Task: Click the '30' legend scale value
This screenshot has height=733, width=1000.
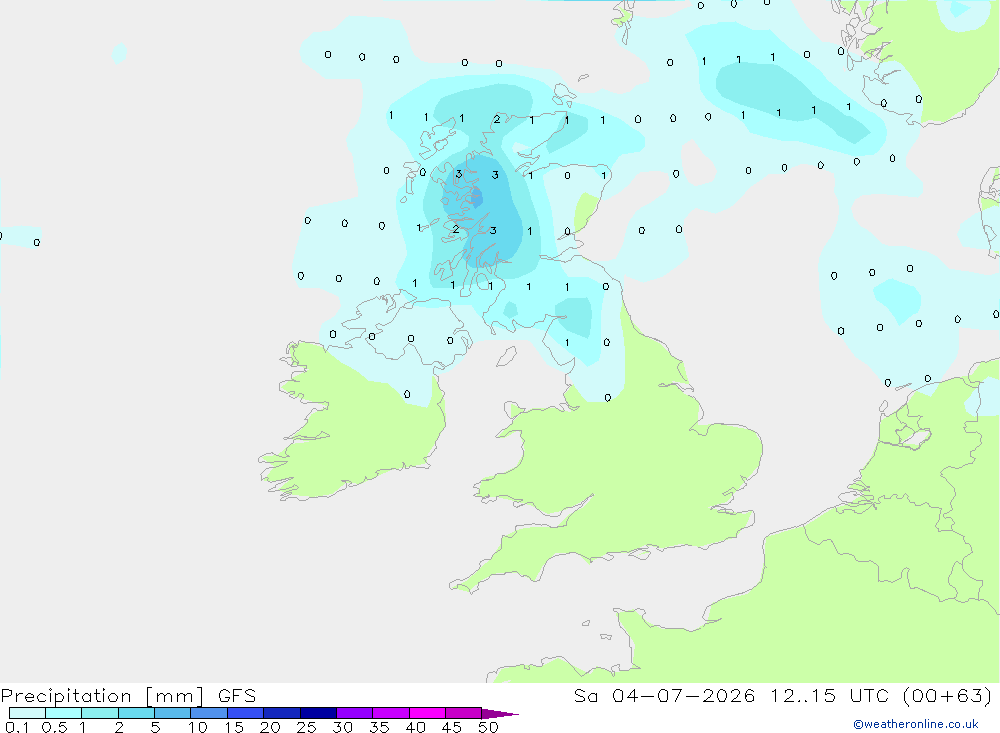Action: [342, 727]
